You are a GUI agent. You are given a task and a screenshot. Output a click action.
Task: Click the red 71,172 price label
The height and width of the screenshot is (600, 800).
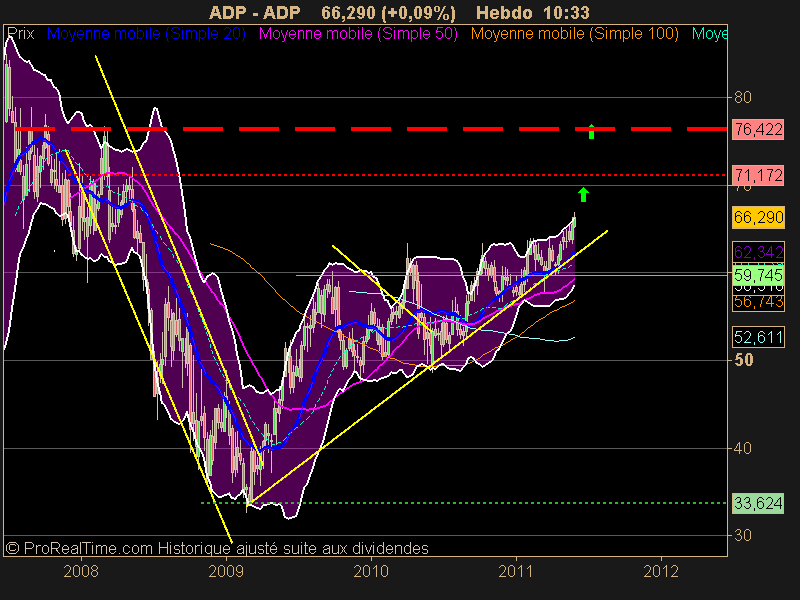[x=758, y=176]
